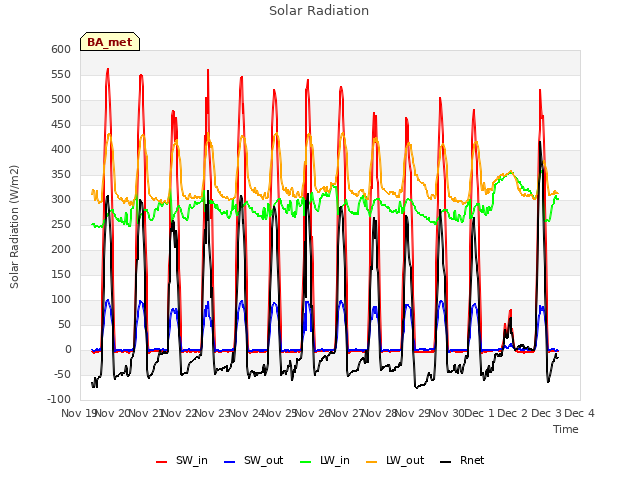Click the Nov 27 x-axis date label

click(x=347, y=413)
